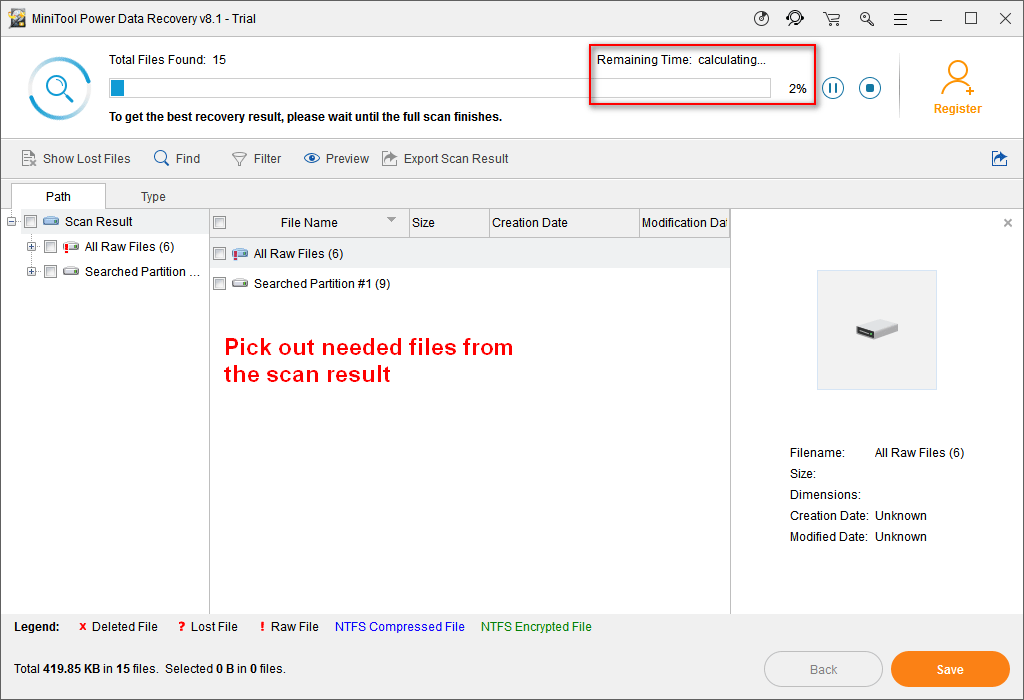Select Searched Partition tree item
Image resolution: width=1024 pixels, height=700 pixels.
(142, 272)
